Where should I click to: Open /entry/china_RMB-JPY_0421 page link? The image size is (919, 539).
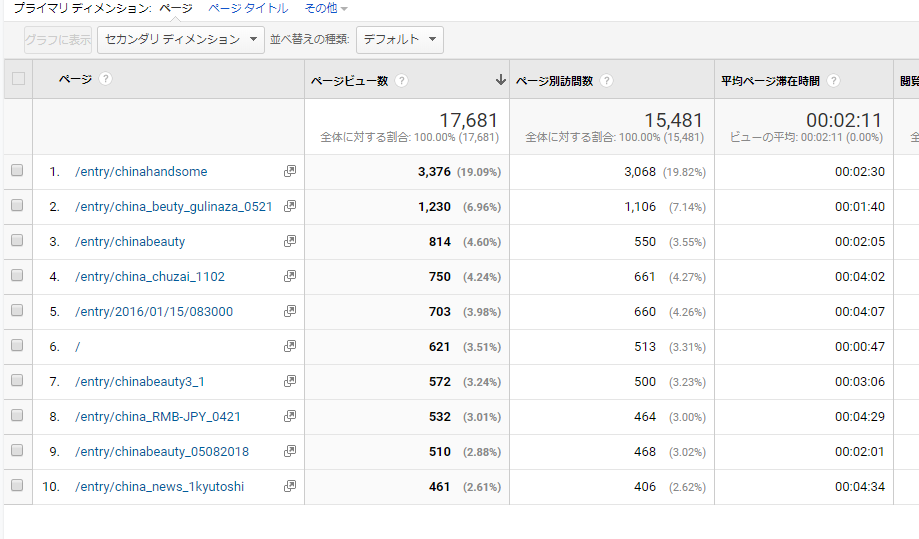click(x=158, y=417)
